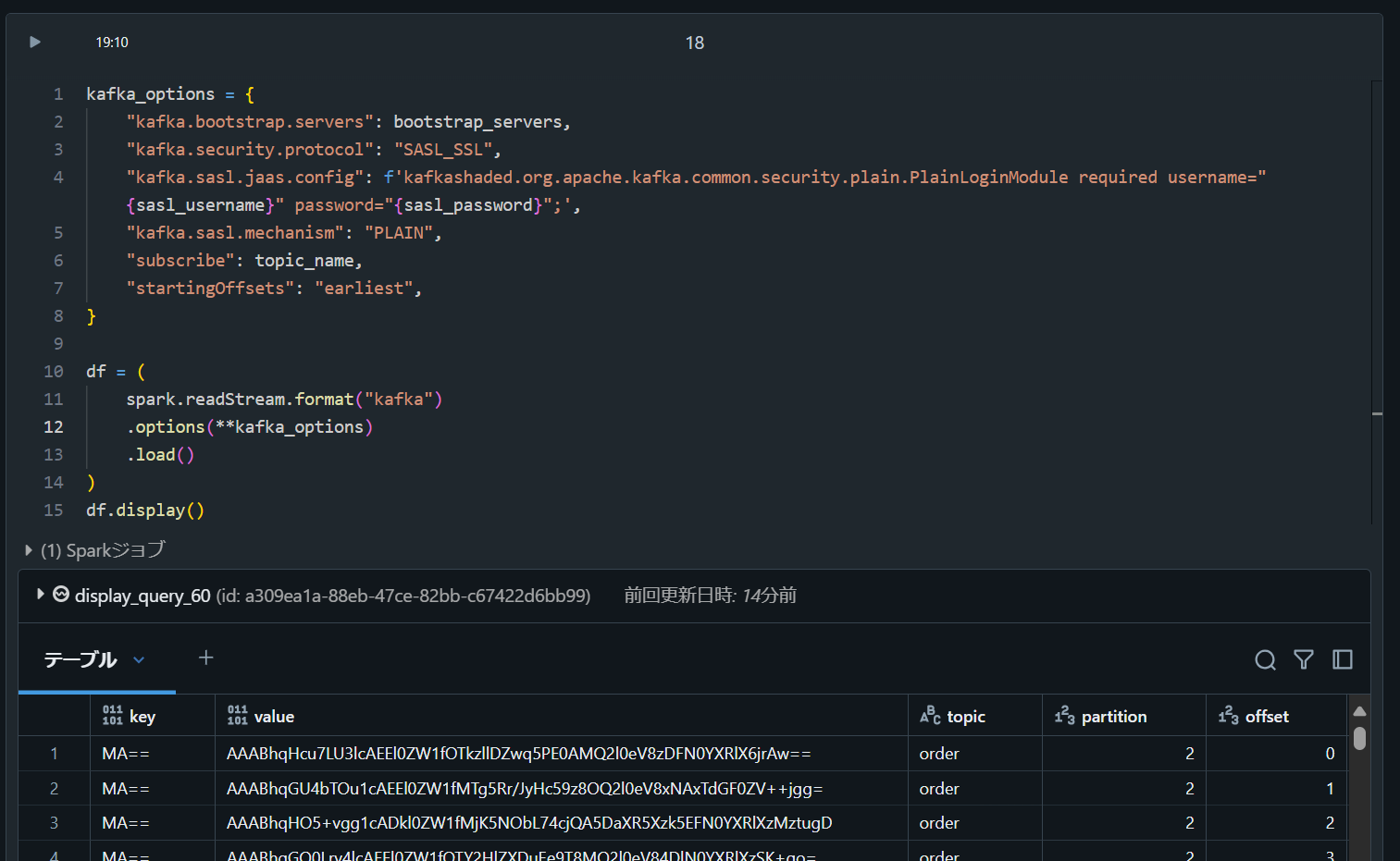
Task: Open the テーブル tab dropdown chevron
Action: (139, 659)
